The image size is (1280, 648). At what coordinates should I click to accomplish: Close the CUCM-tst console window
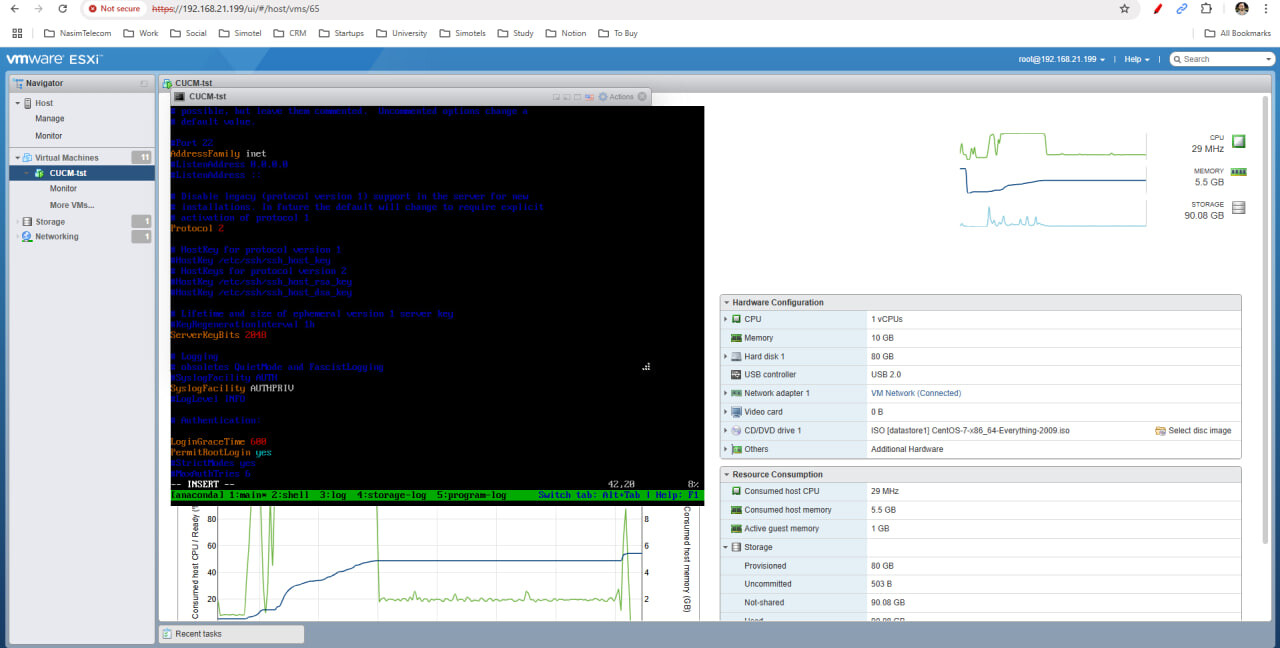pos(642,97)
